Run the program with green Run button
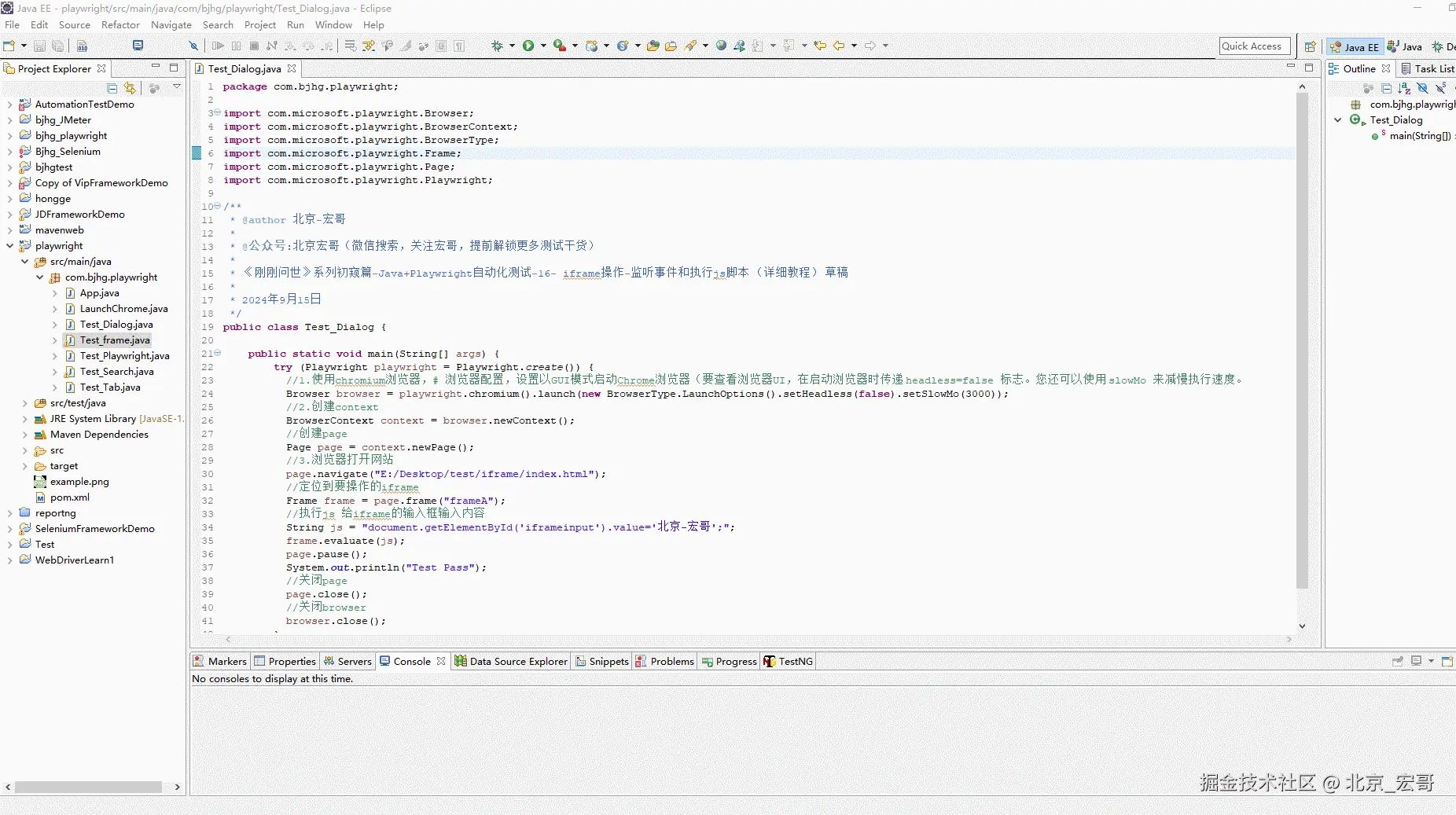Screen dimensions: 1456x815 (528, 46)
